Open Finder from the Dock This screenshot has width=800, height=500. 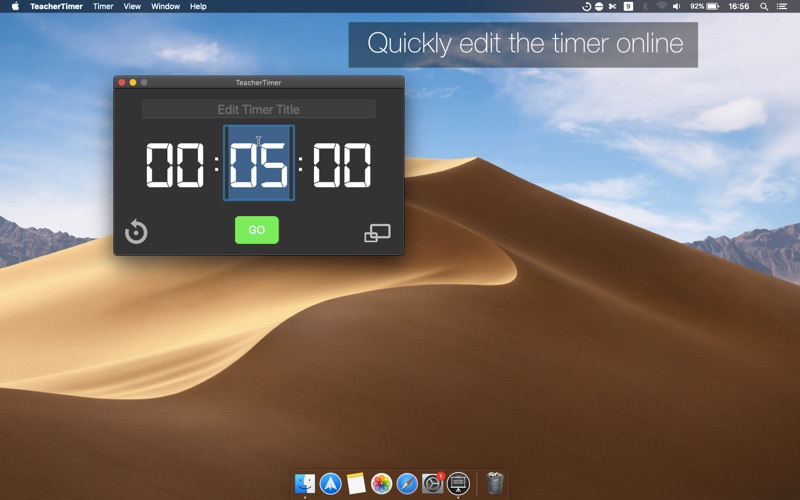tap(305, 483)
